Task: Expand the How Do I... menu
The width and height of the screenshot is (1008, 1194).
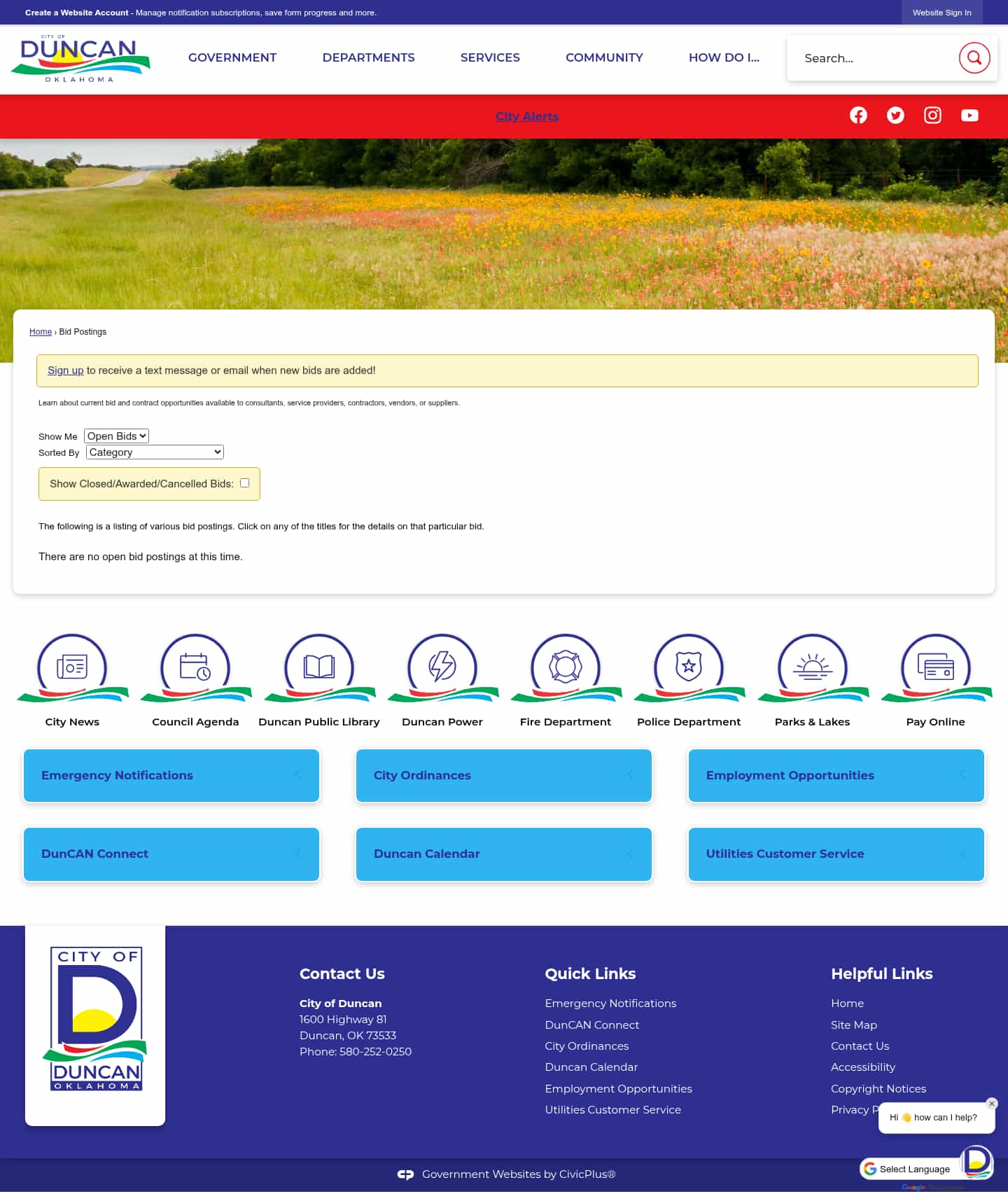Action: (724, 57)
